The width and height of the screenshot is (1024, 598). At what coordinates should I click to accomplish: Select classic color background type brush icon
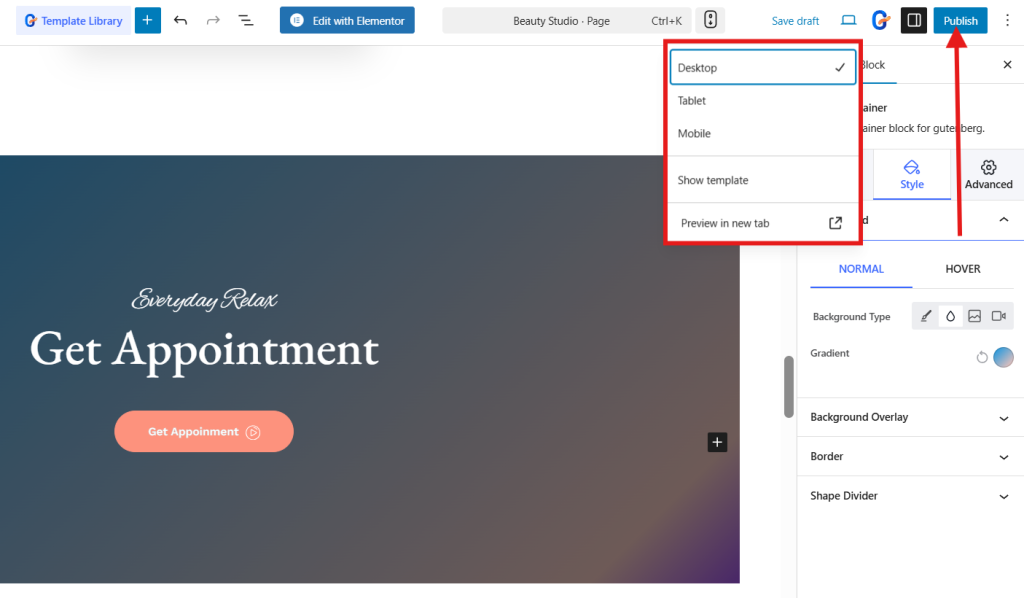click(926, 316)
